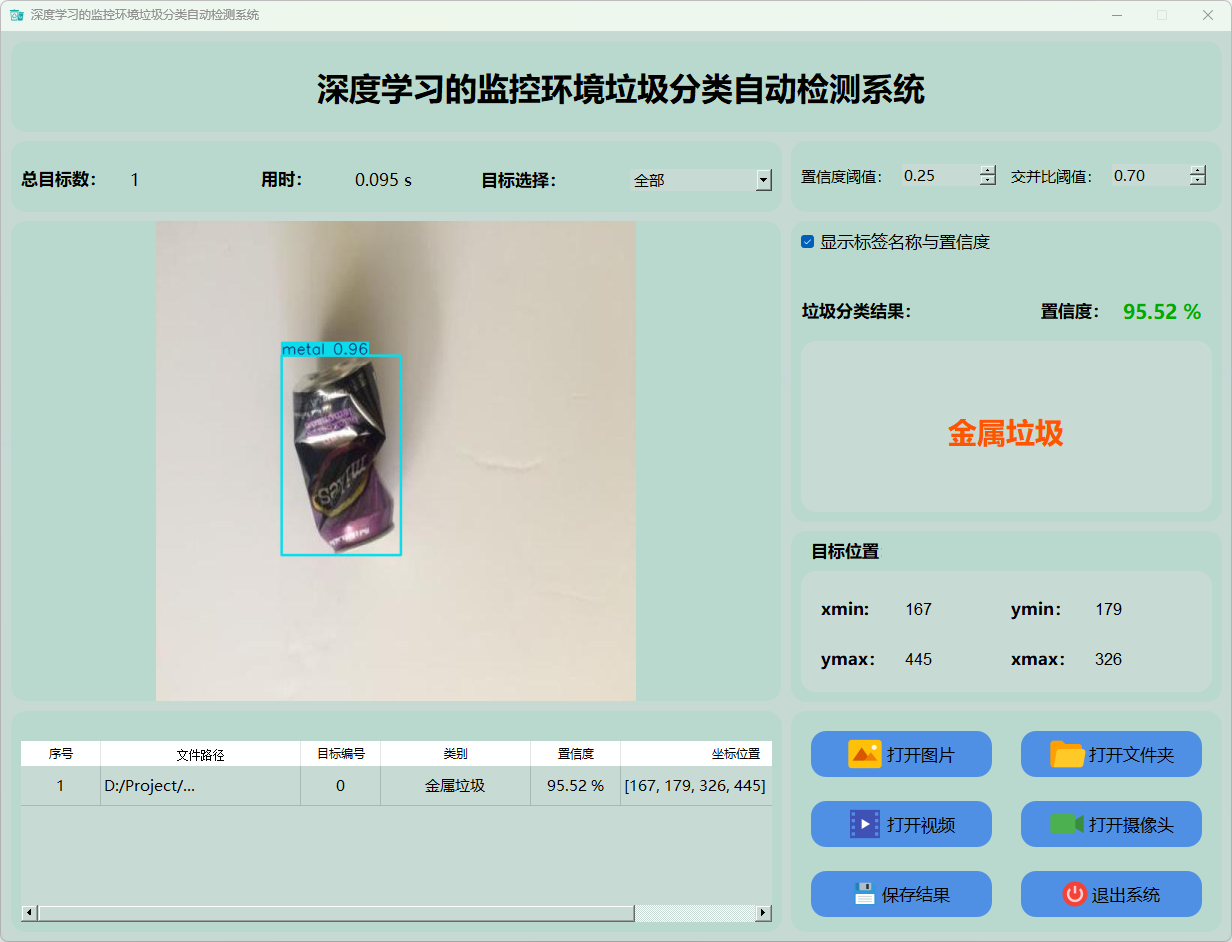The height and width of the screenshot is (942, 1232).
Task: Click the 总目标数 value 1
Action: [135, 180]
